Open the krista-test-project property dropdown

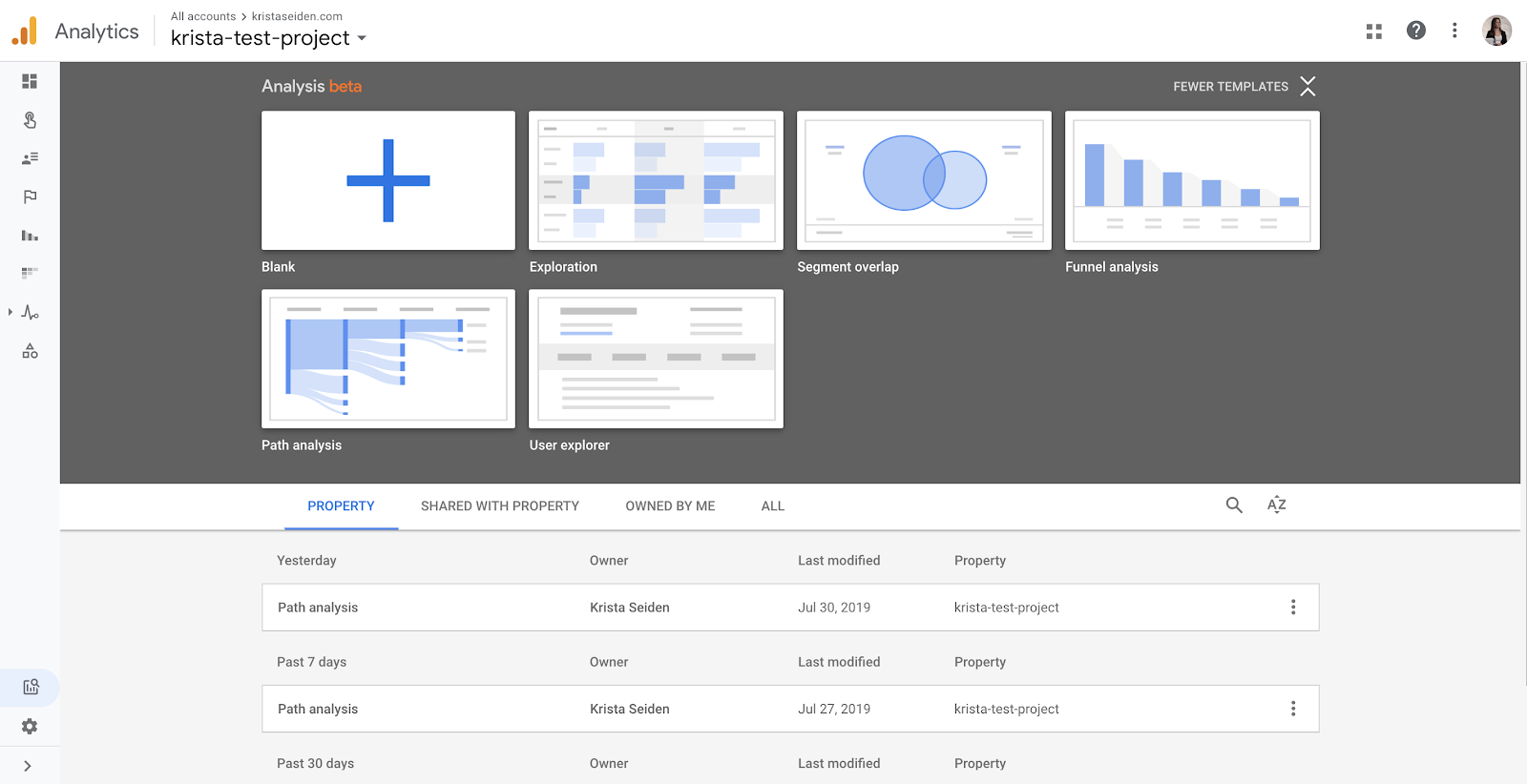coord(268,38)
